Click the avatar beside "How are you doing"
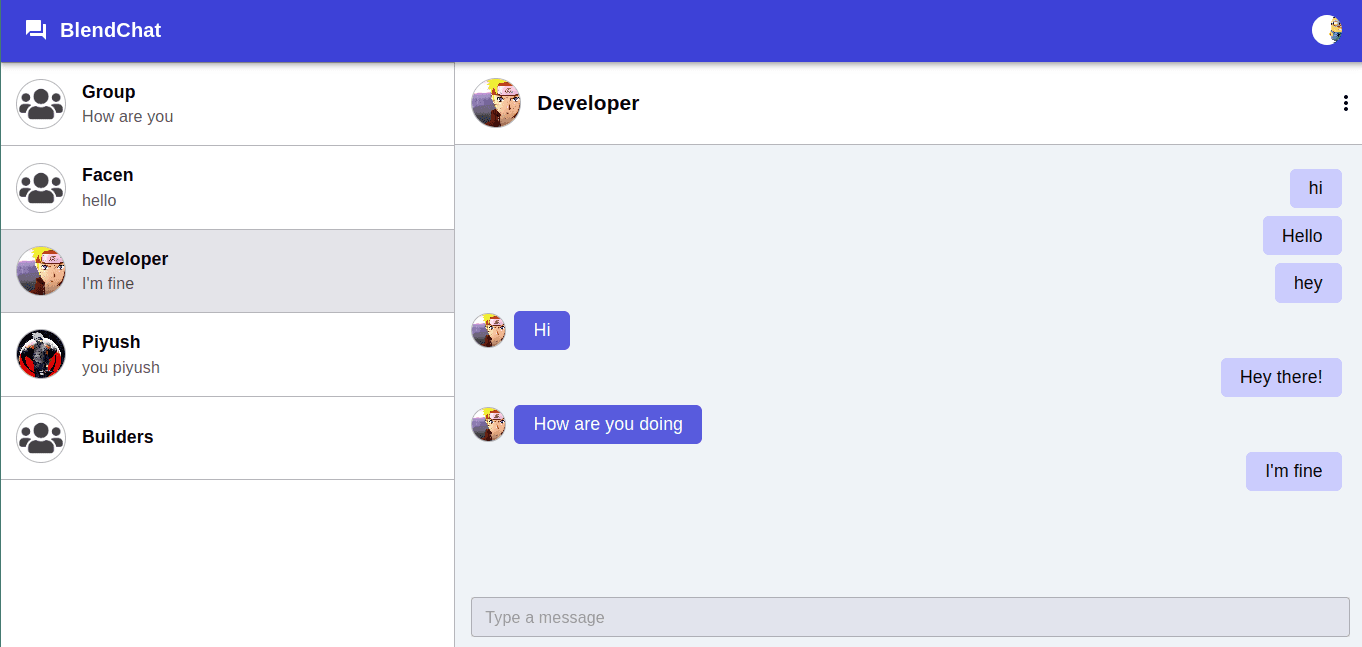1362x647 pixels. click(489, 424)
